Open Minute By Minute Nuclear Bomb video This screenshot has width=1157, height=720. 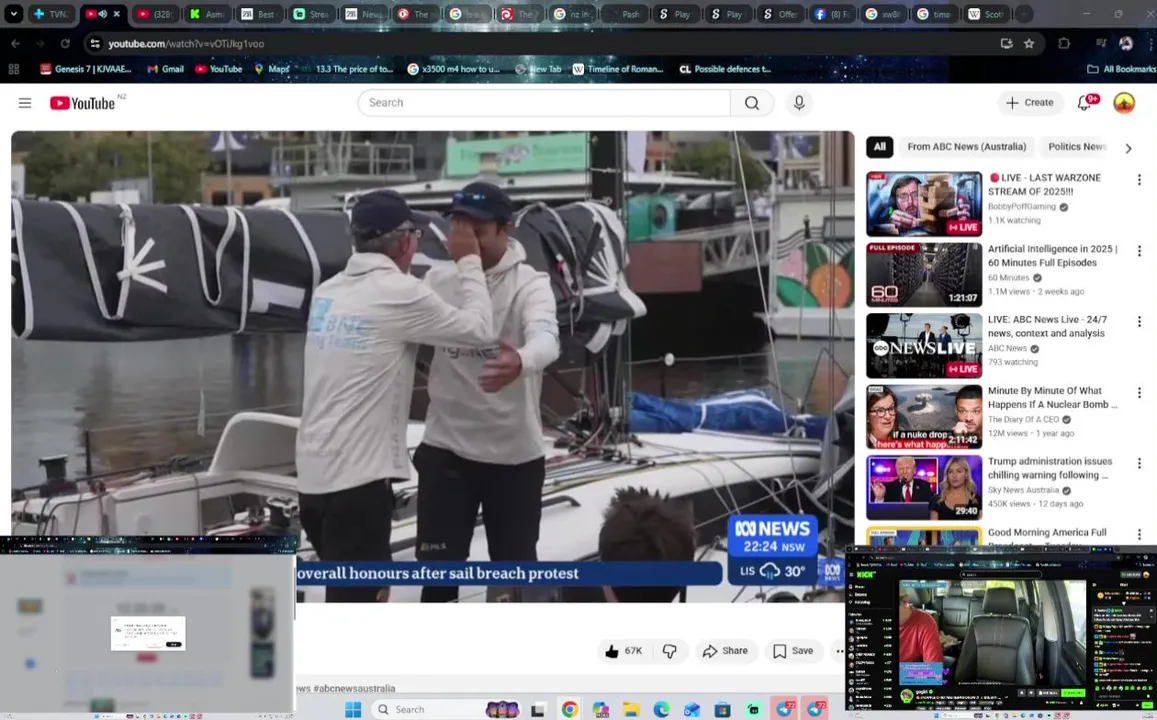point(924,417)
